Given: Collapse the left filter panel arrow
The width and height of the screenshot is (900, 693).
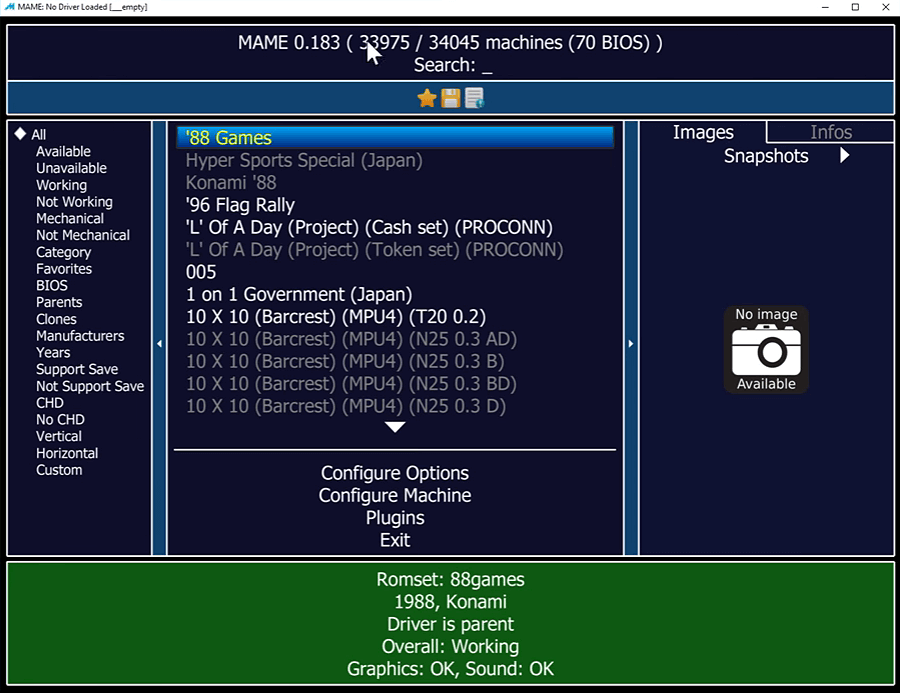Looking at the screenshot, I should (160, 343).
